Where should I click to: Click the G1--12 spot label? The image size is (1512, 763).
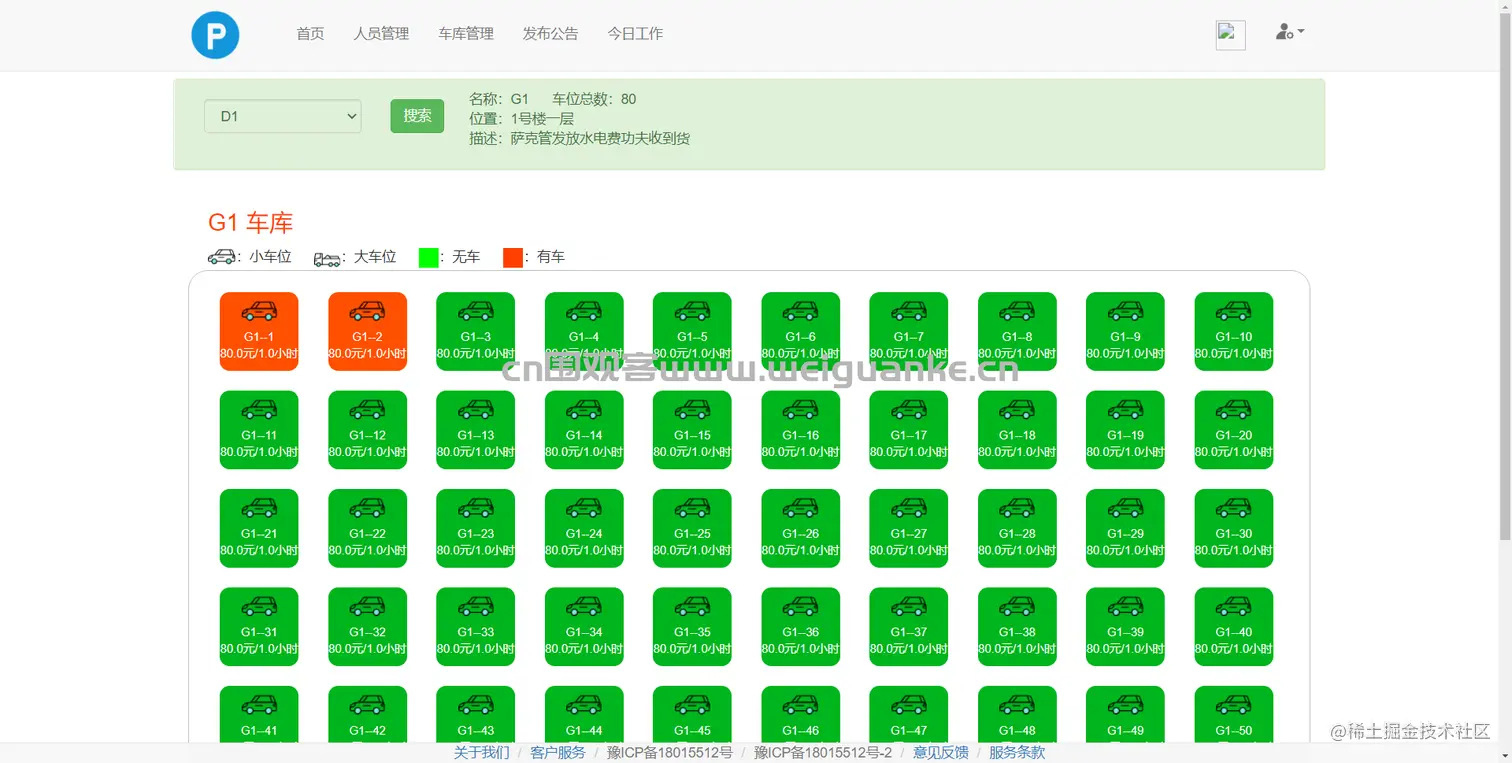click(x=367, y=435)
